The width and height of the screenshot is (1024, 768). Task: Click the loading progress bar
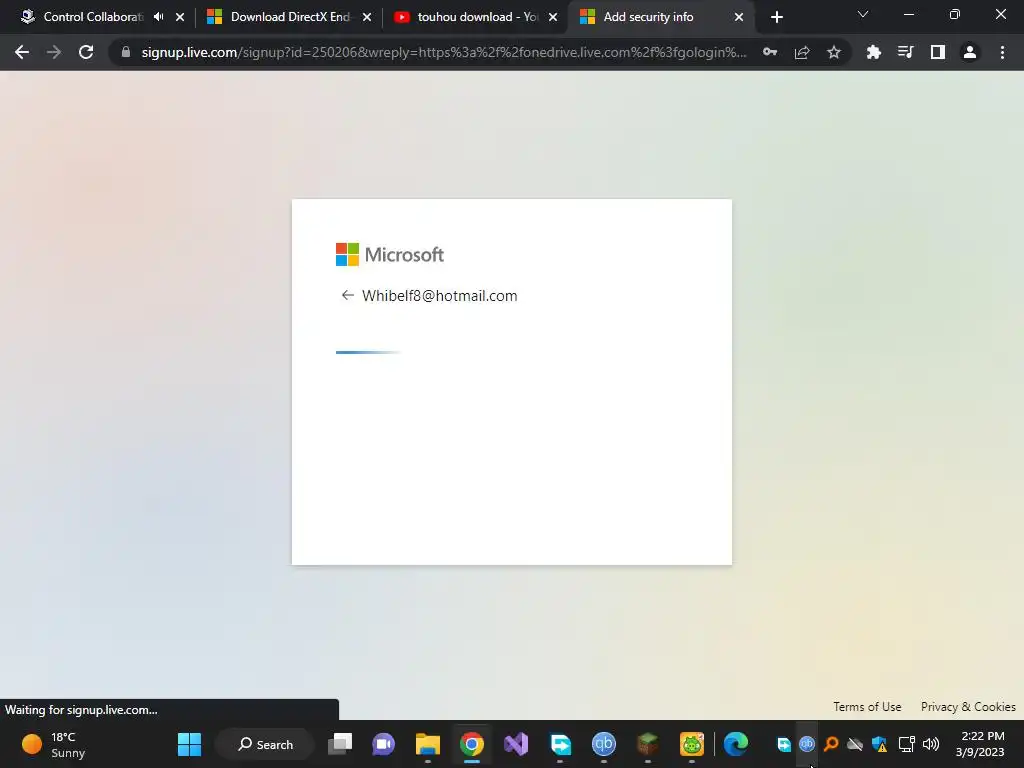coord(368,353)
